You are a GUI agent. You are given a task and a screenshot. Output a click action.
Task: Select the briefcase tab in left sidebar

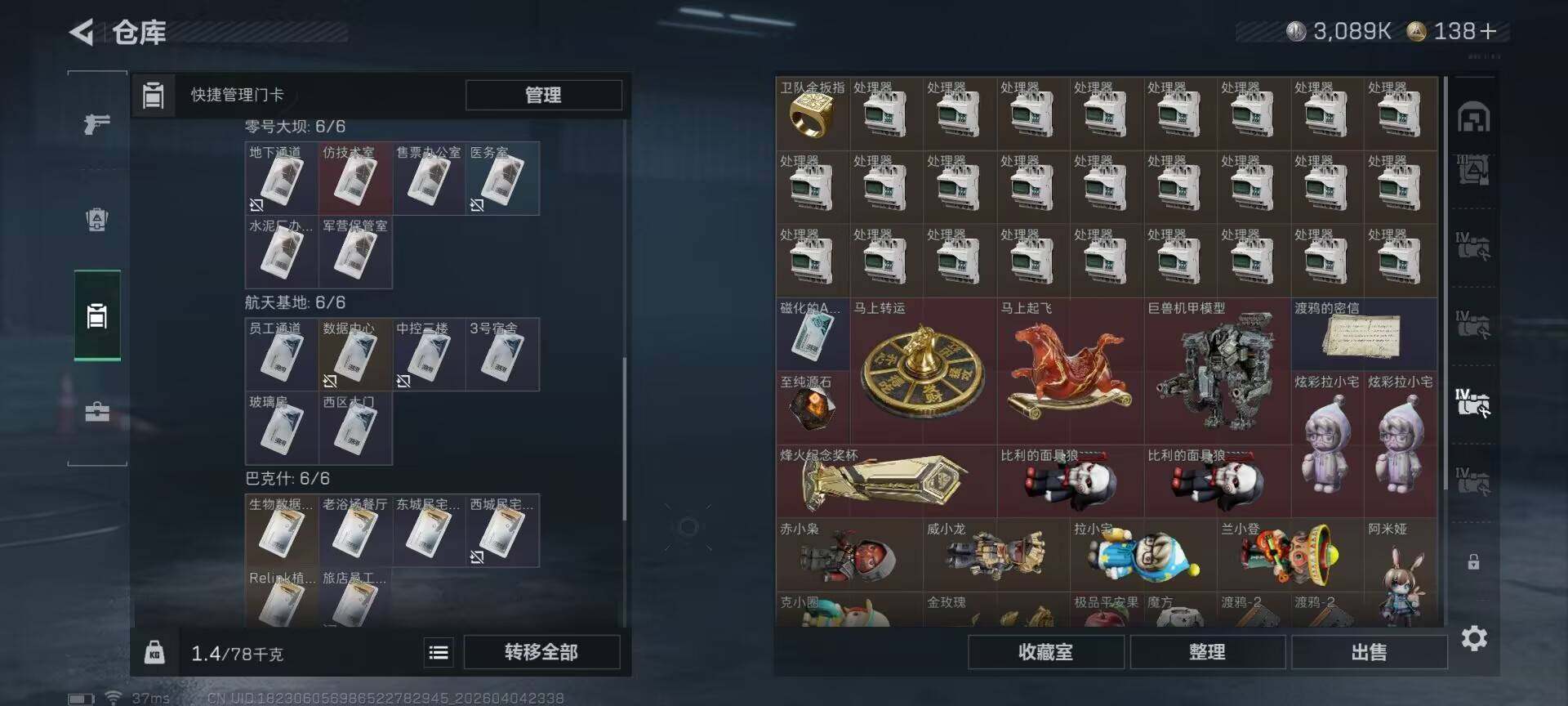(x=97, y=411)
